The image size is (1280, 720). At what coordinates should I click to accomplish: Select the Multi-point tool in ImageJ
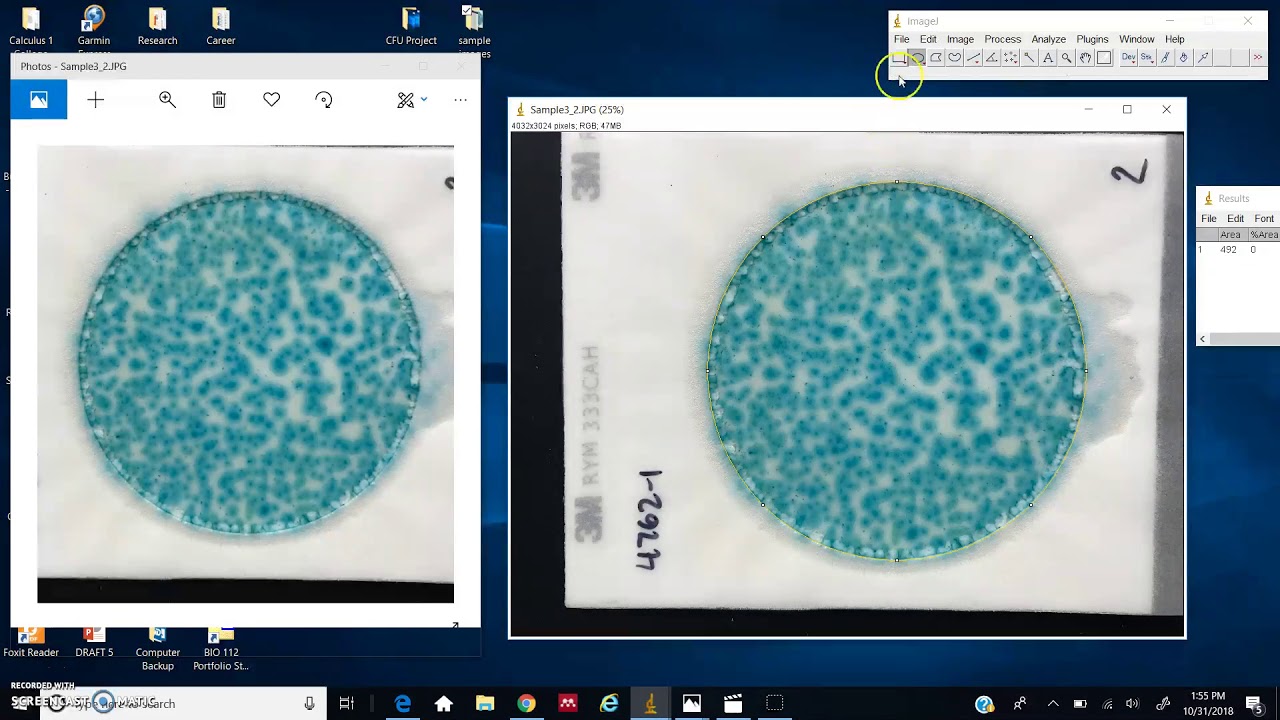pos(1011,58)
